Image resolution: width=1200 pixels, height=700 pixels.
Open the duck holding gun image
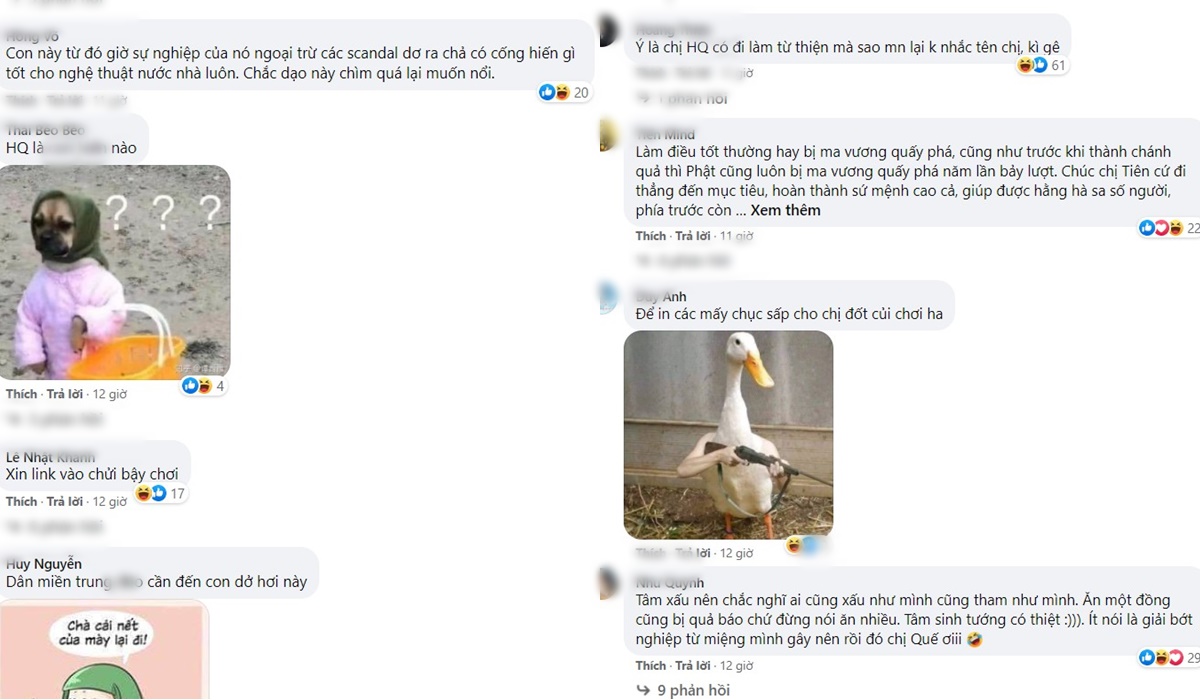[x=728, y=435]
